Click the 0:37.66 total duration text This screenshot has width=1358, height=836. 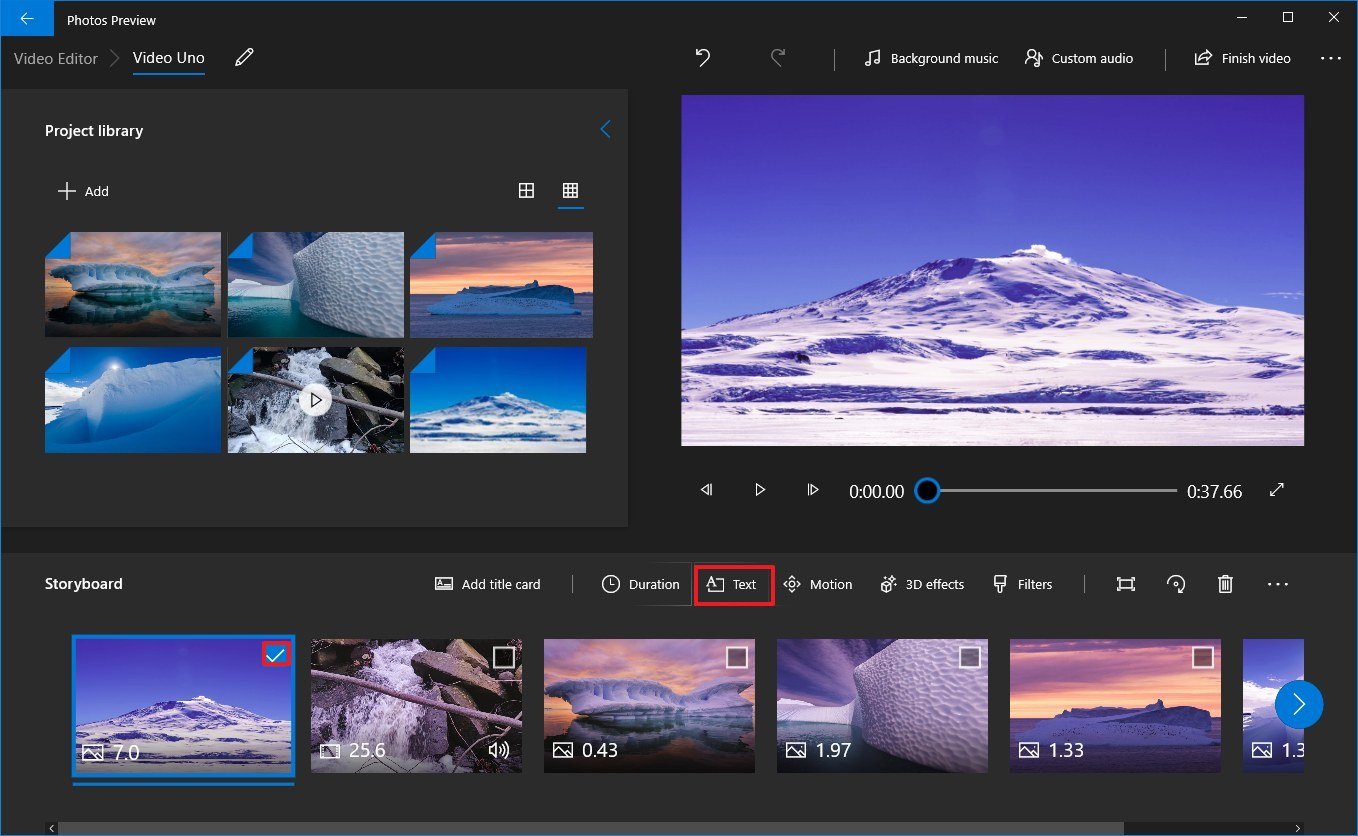point(1214,491)
